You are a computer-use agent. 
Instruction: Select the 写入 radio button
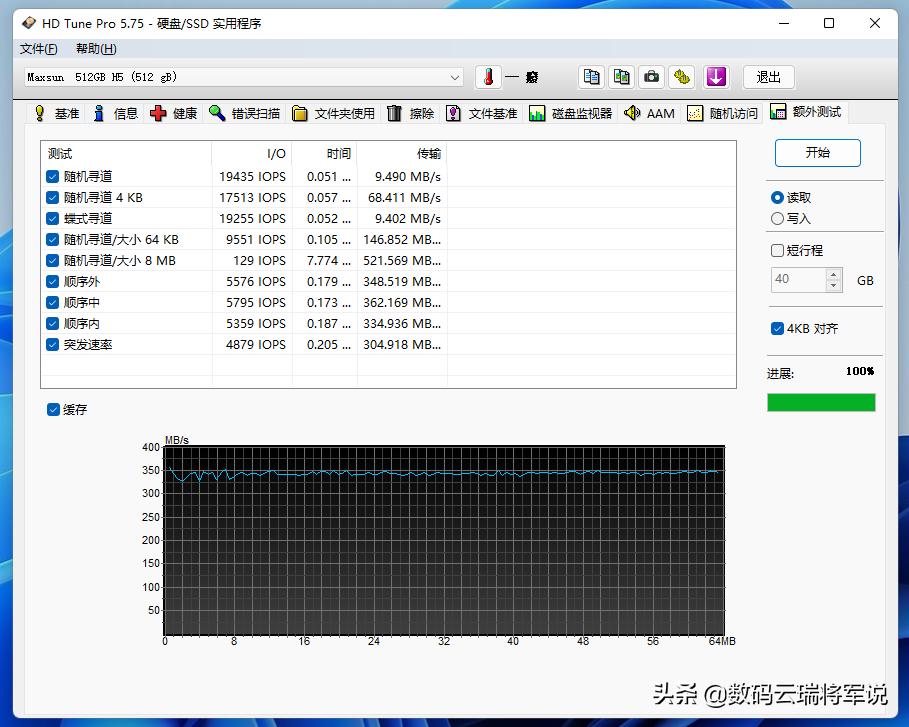click(777, 218)
